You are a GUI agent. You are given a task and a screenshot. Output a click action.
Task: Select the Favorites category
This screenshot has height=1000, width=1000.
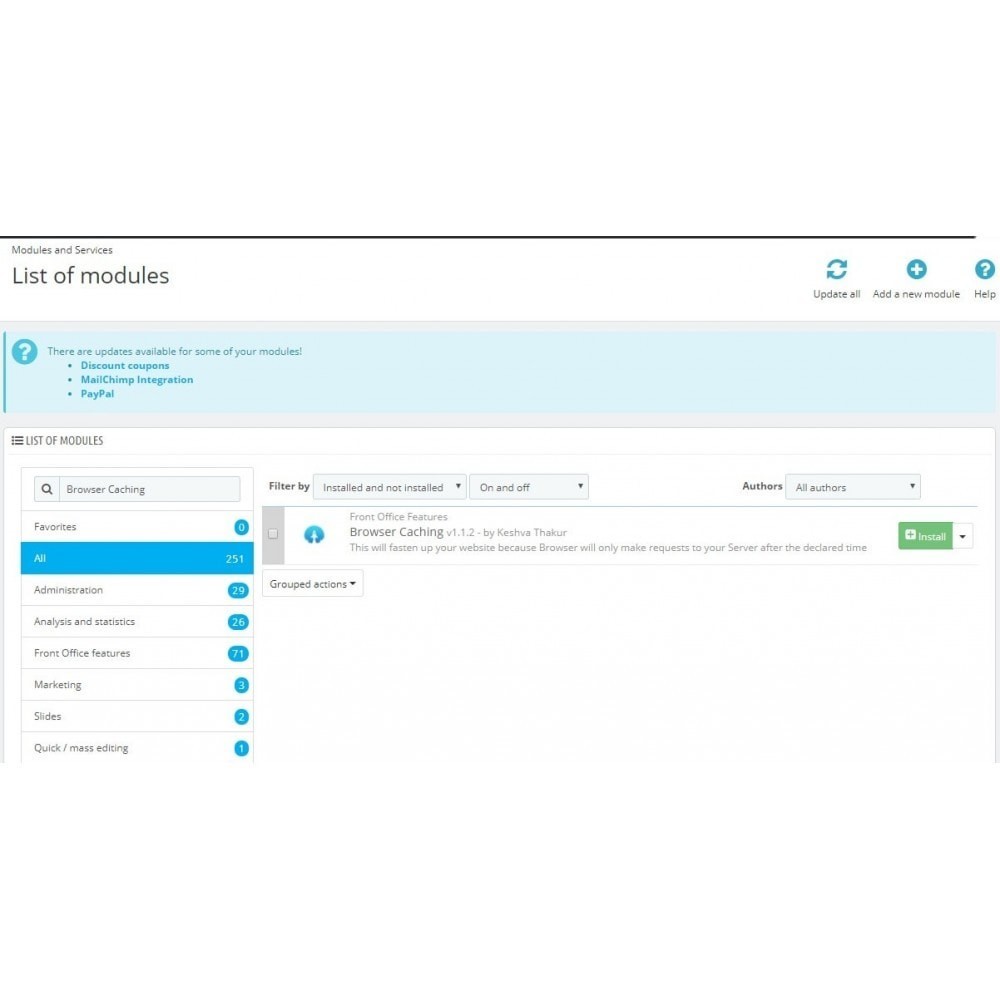[137, 527]
